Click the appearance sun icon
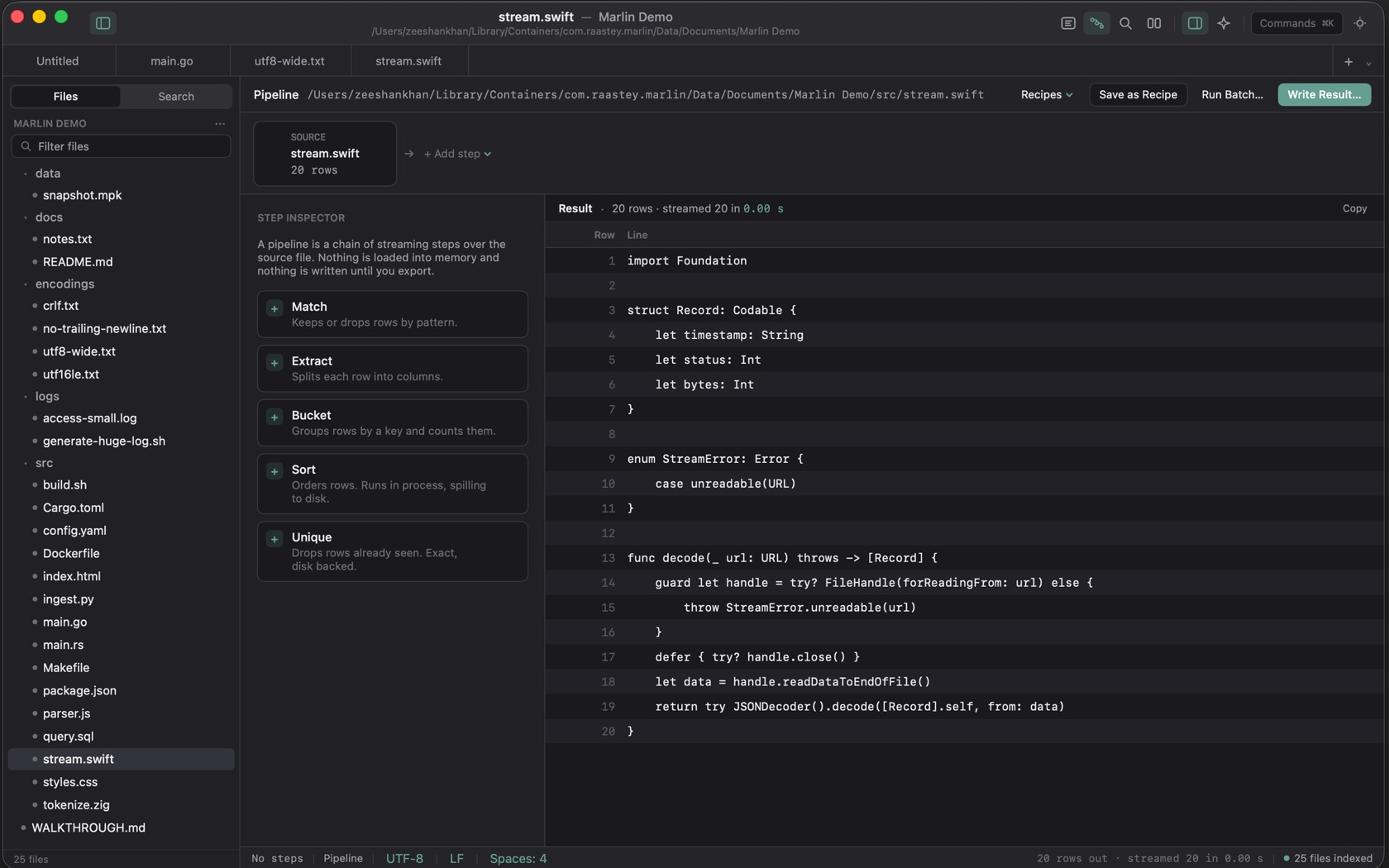This screenshot has height=868, width=1389. tap(1360, 23)
